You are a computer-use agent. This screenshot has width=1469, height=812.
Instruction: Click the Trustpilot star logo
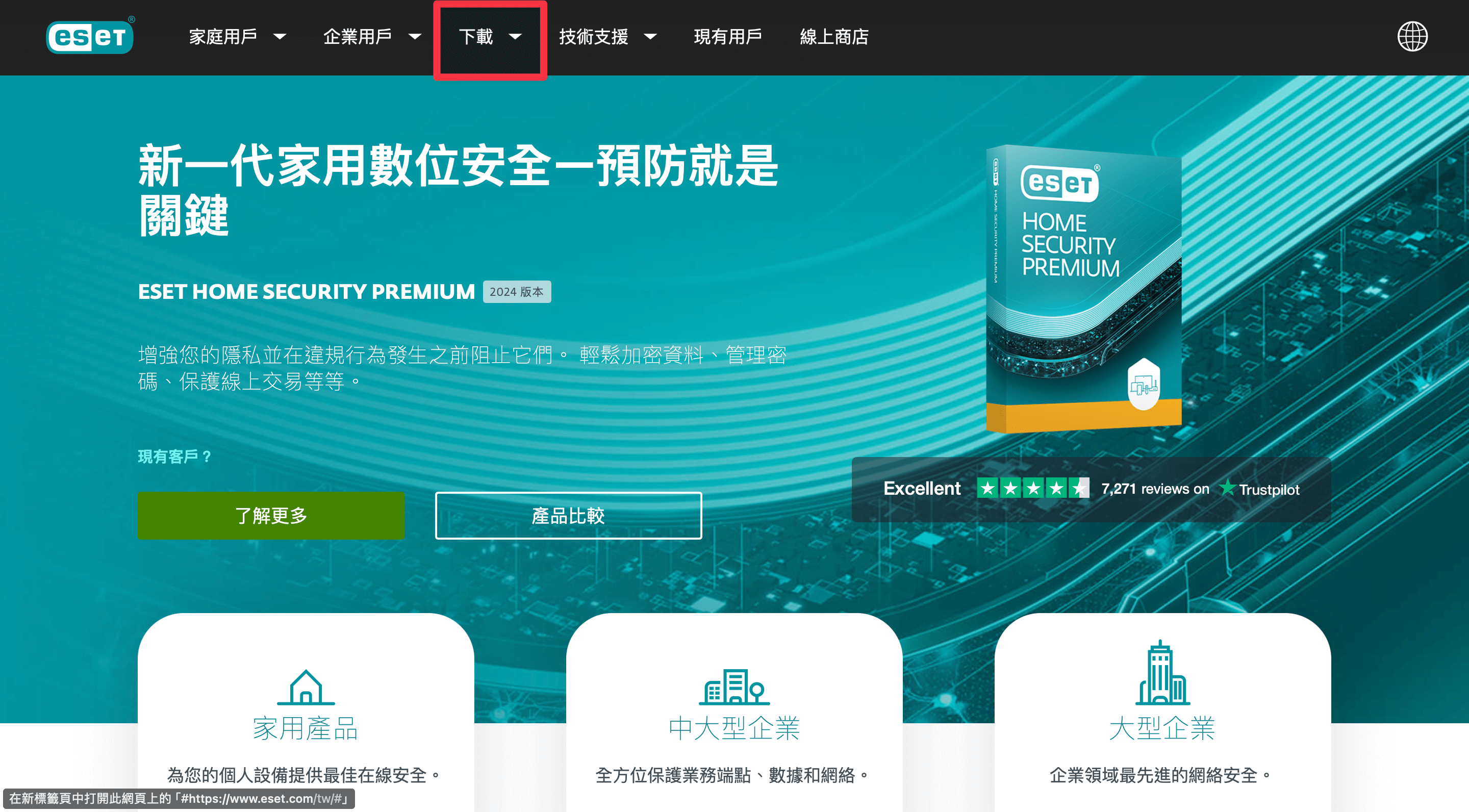point(1227,488)
